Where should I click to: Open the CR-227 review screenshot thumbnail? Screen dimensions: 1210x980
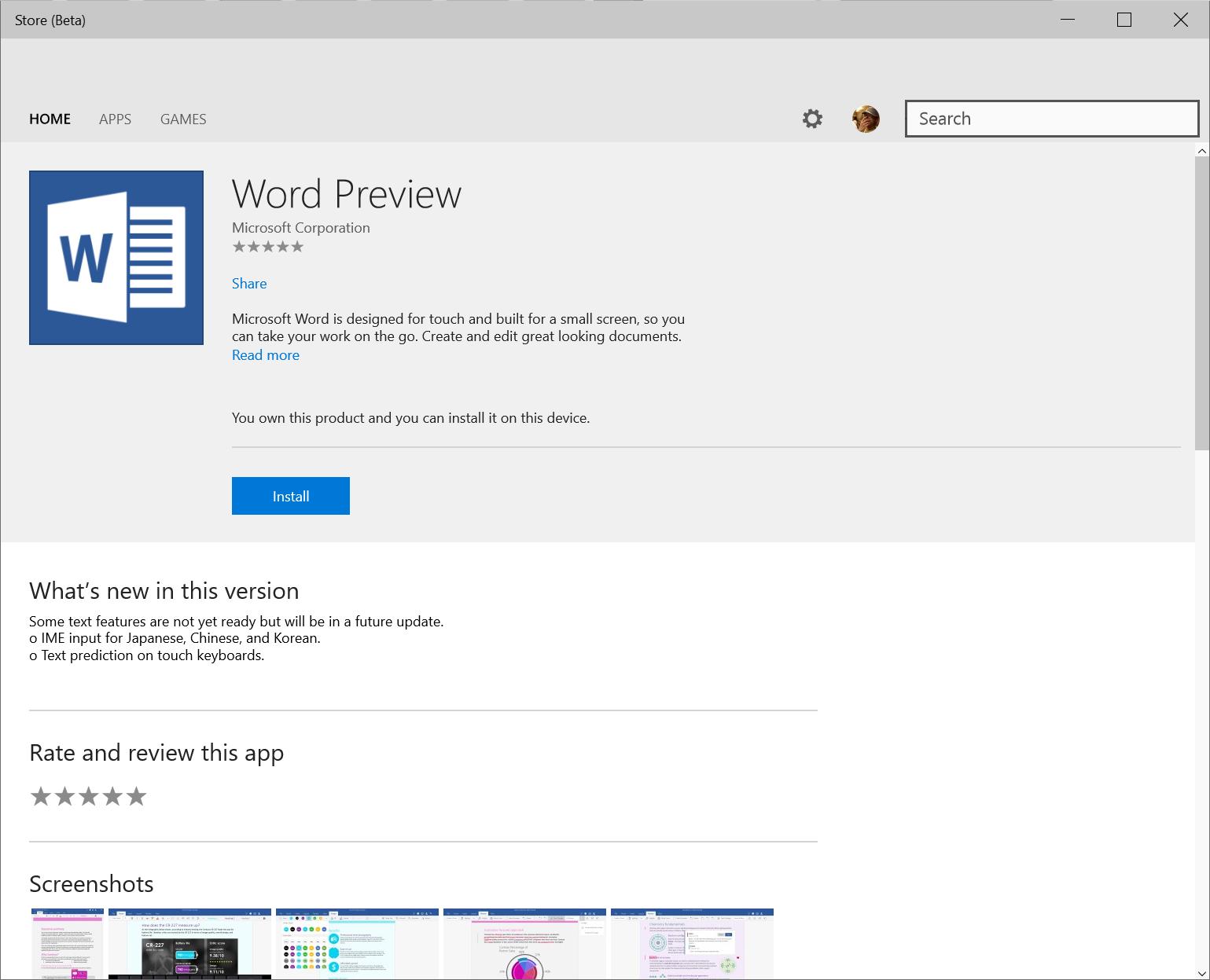[x=189, y=944]
